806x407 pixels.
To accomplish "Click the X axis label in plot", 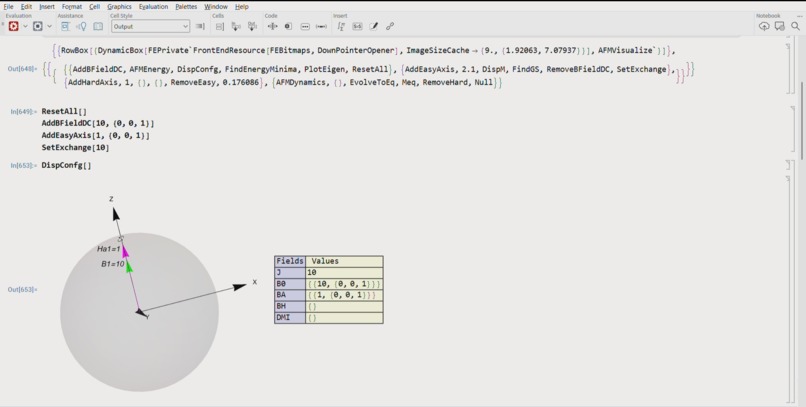I will (x=254, y=282).
